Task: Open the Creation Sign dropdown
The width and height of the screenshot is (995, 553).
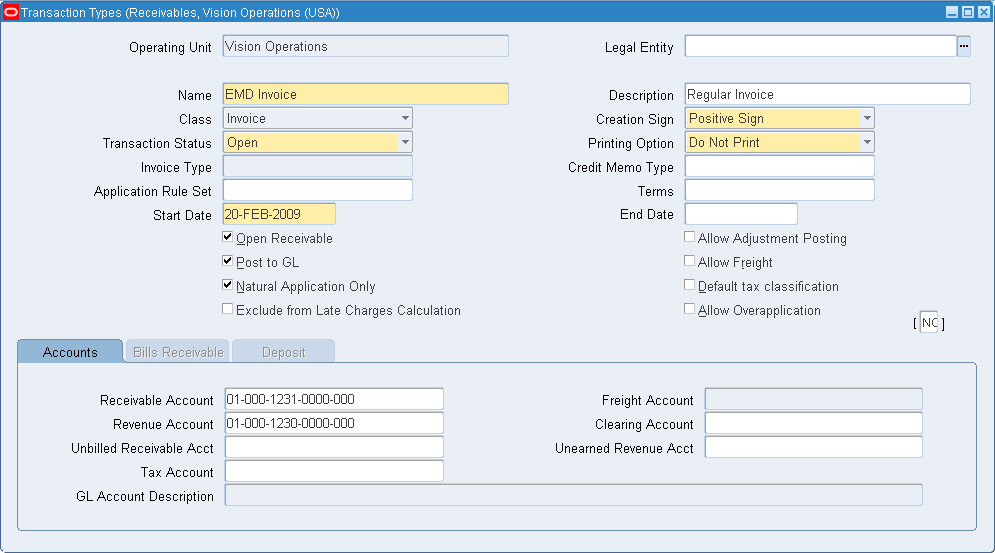Action: (x=867, y=118)
